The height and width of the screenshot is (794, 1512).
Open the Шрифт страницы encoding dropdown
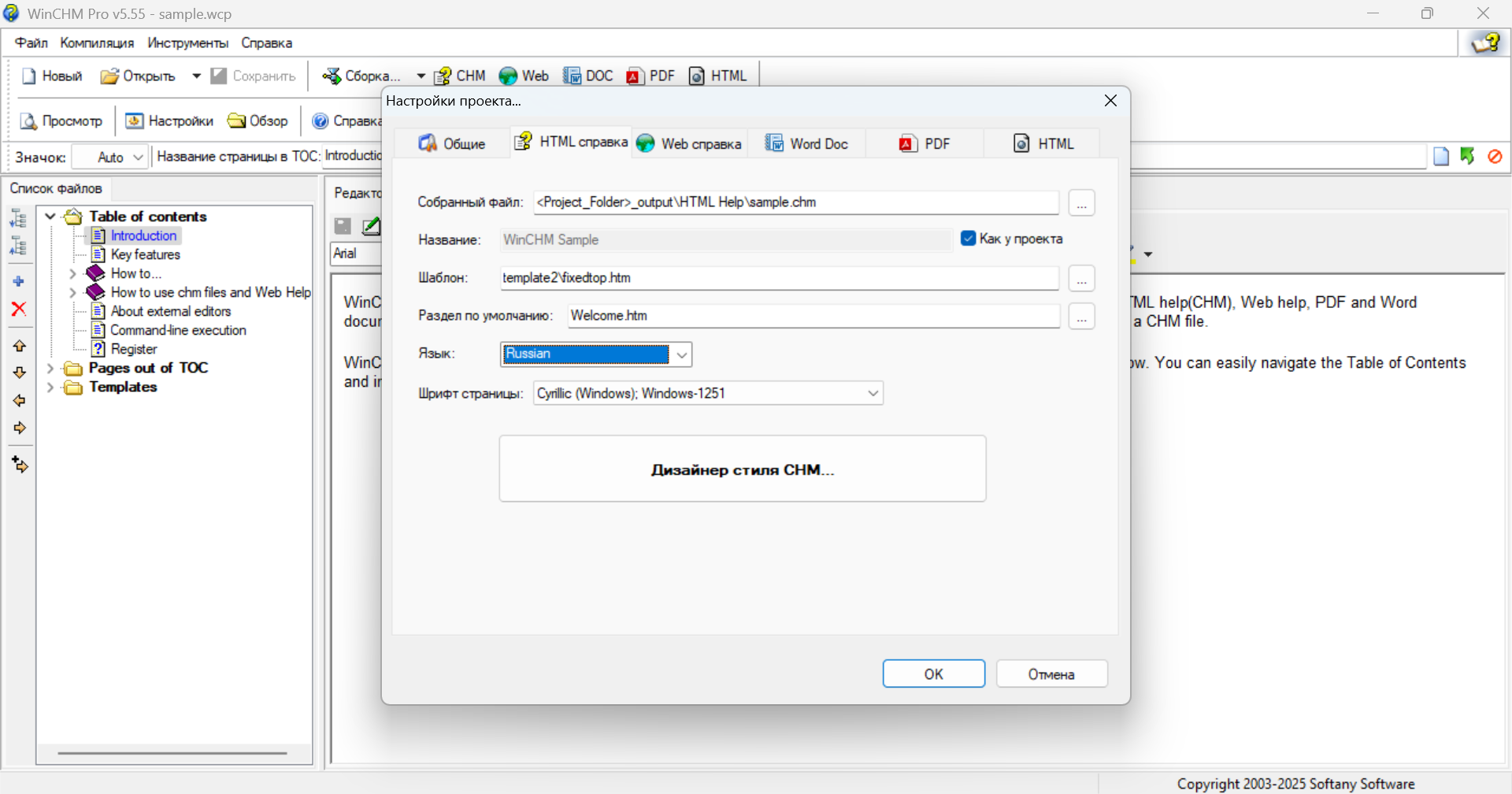tap(873, 393)
